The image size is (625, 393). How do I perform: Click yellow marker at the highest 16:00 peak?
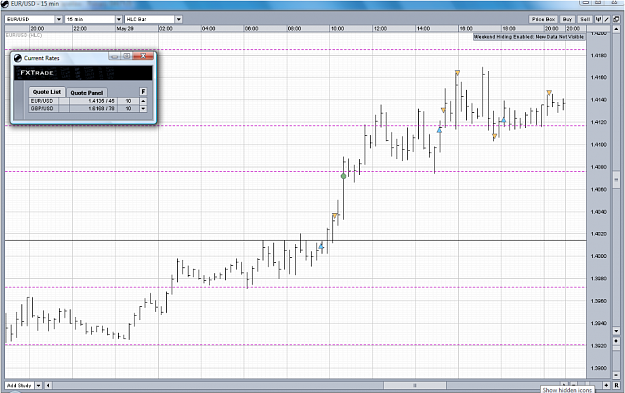(457, 73)
